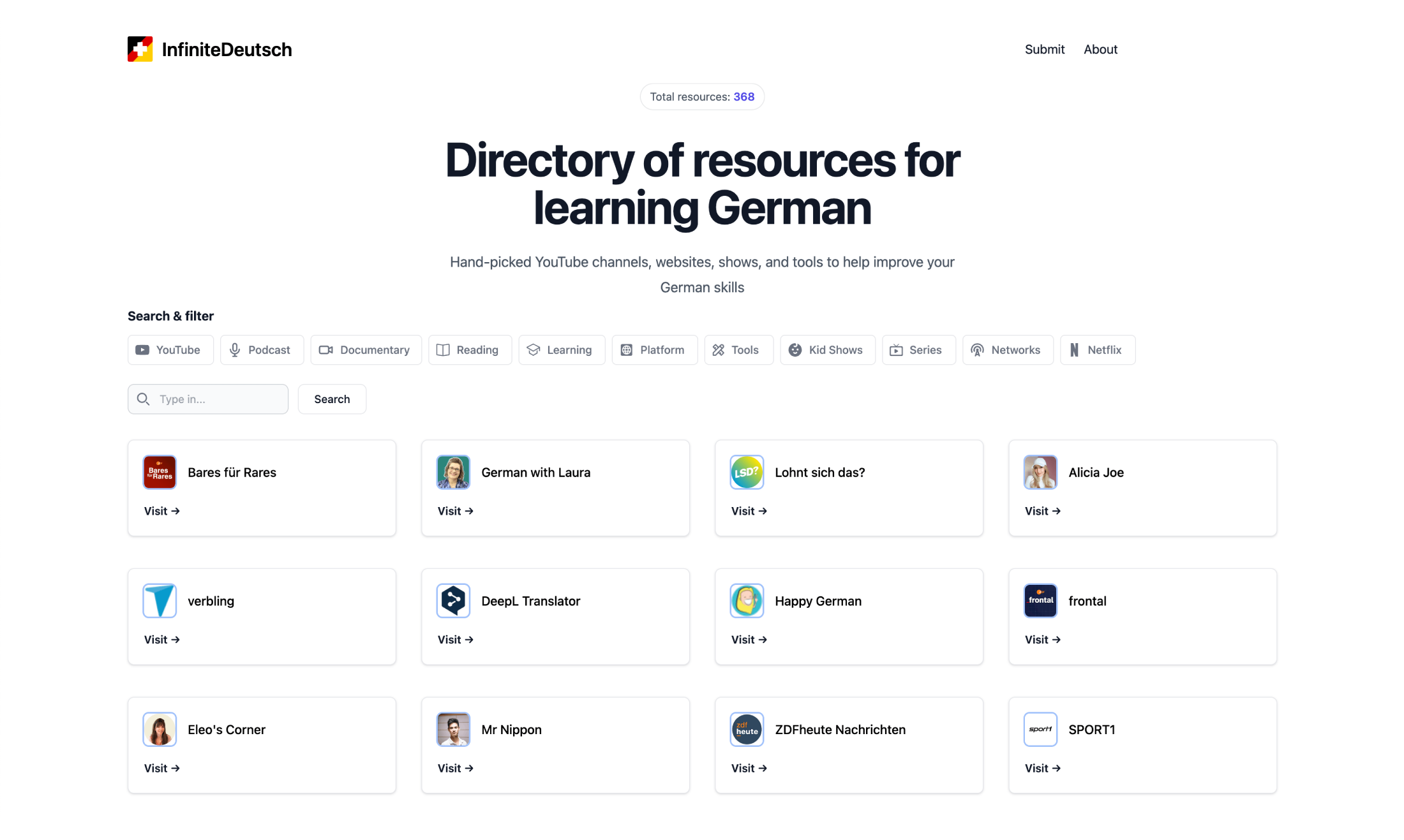Click the InfiniteDeutsch logo icon
Image resolution: width=1404 pixels, height=840 pixels.
coord(140,49)
